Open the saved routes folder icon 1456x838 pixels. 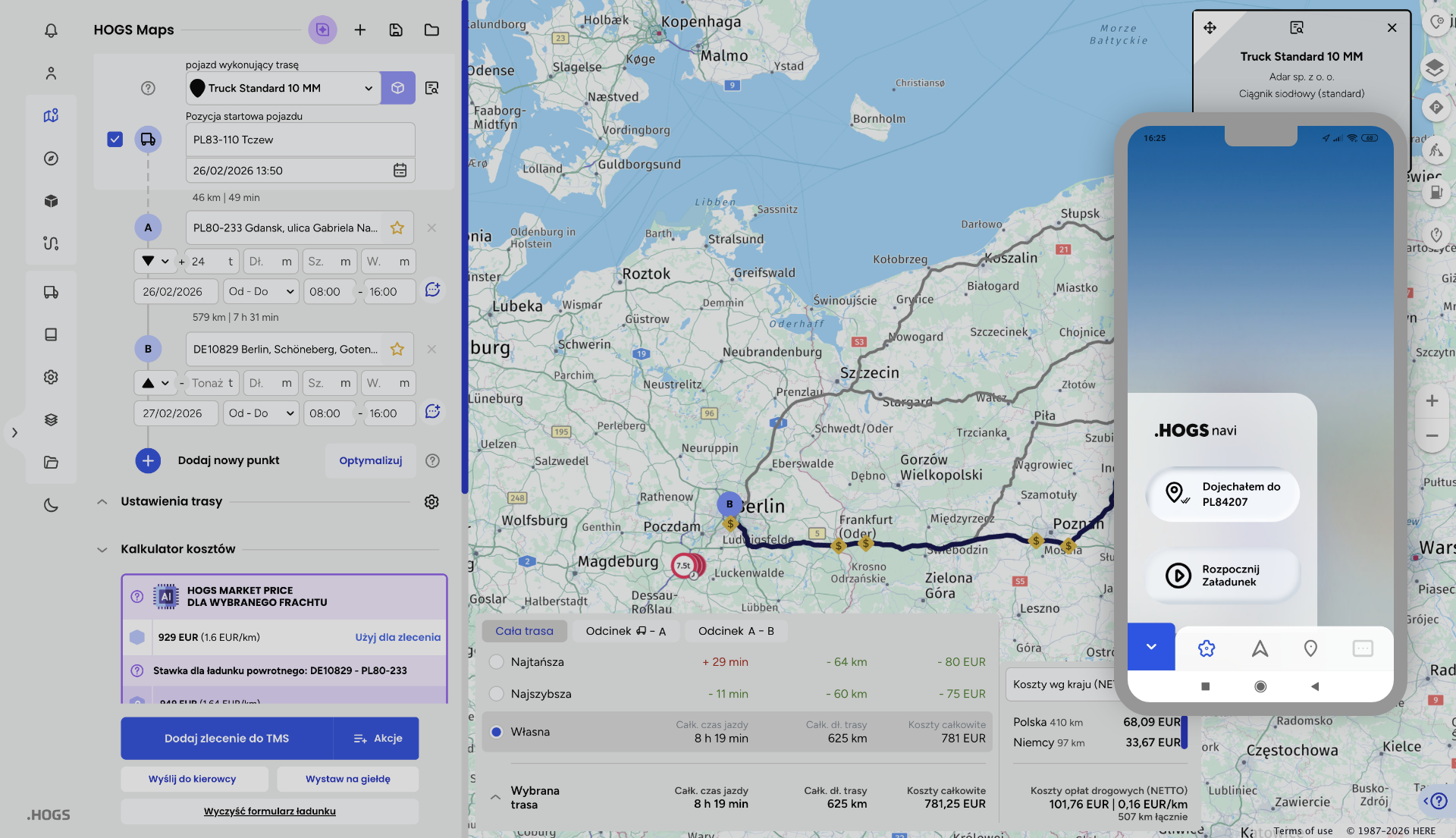pyautogui.click(x=431, y=30)
